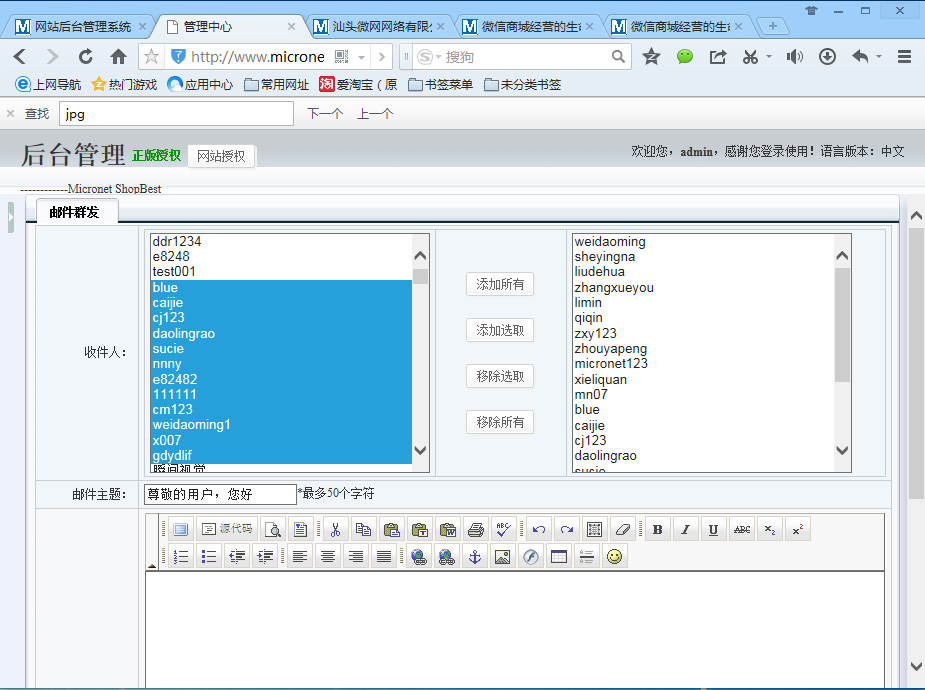Image resolution: width=925 pixels, height=690 pixels.
Task: Decrease the paragraph indent
Action: tap(237, 556)
